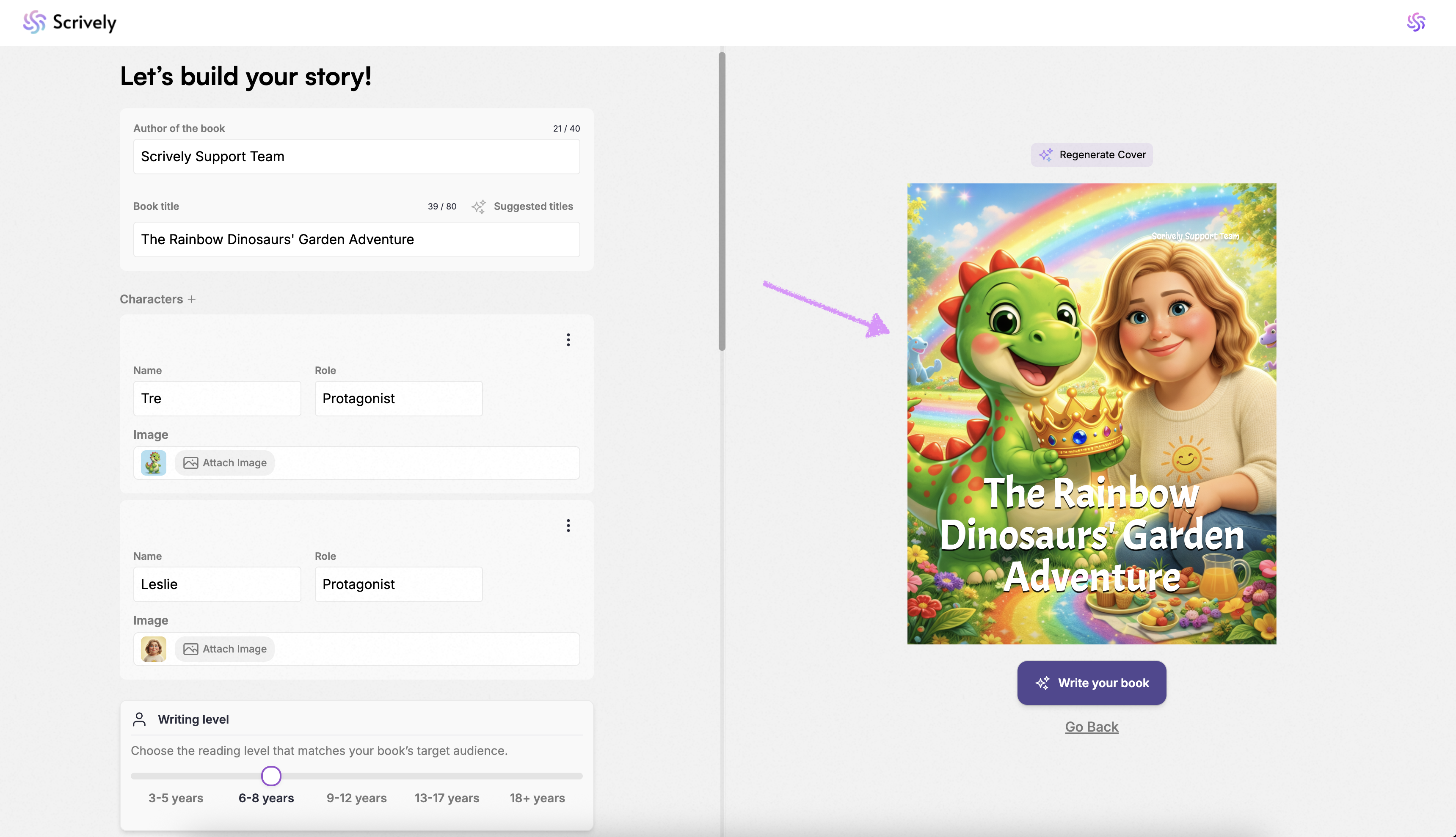The image size is (1456, 837).
Task: Click the writing level slider handle
Action: tap(271, 776)
